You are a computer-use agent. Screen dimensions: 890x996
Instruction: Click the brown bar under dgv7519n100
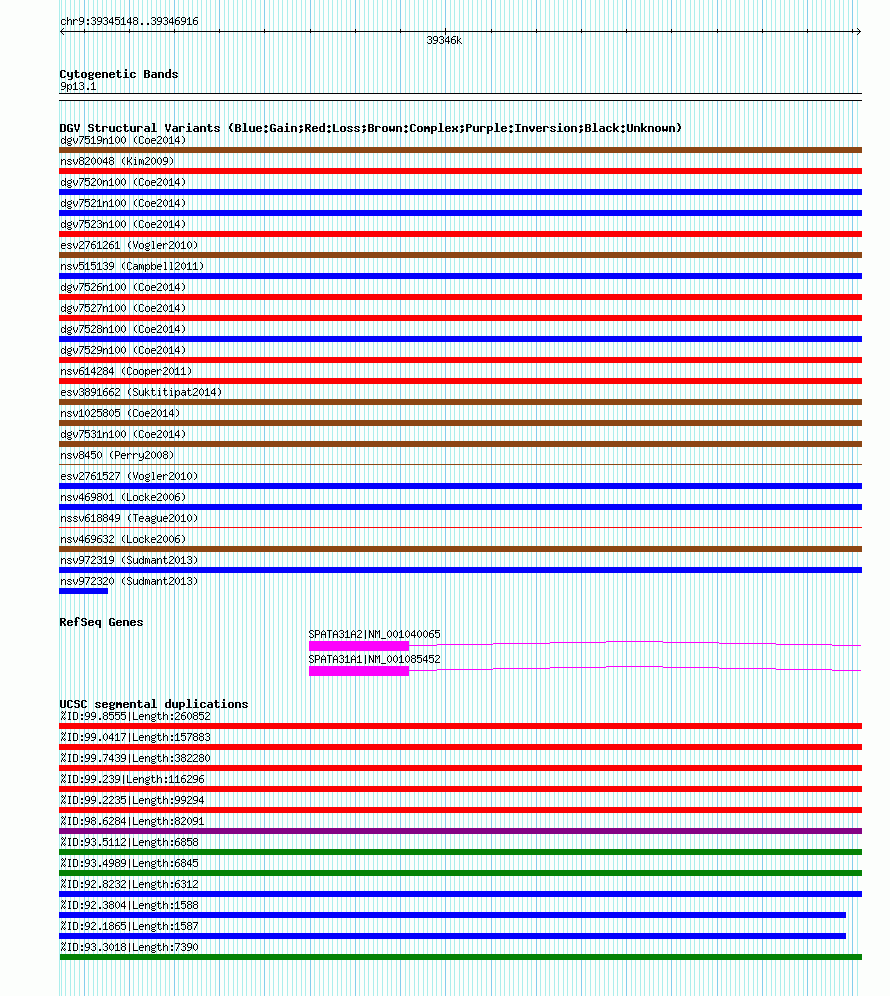[x=461, y=150]
